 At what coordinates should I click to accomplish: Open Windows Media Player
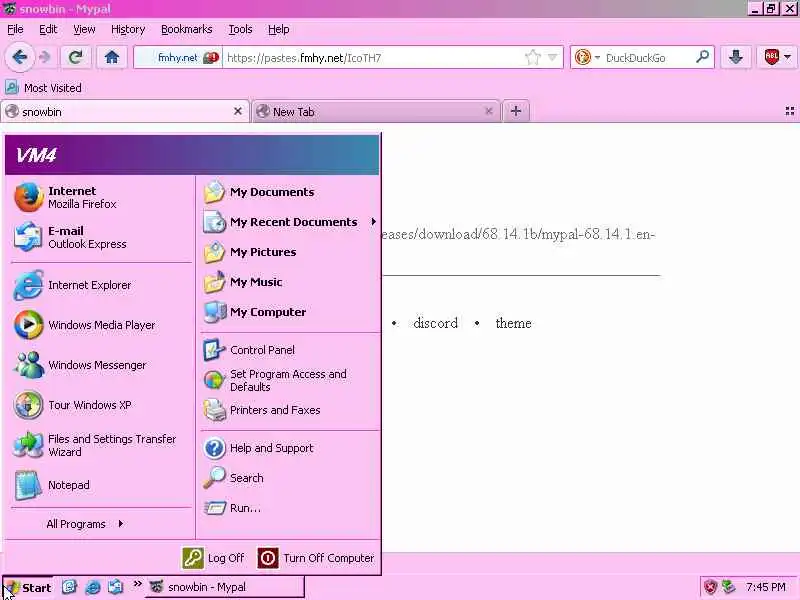[101, 325]
